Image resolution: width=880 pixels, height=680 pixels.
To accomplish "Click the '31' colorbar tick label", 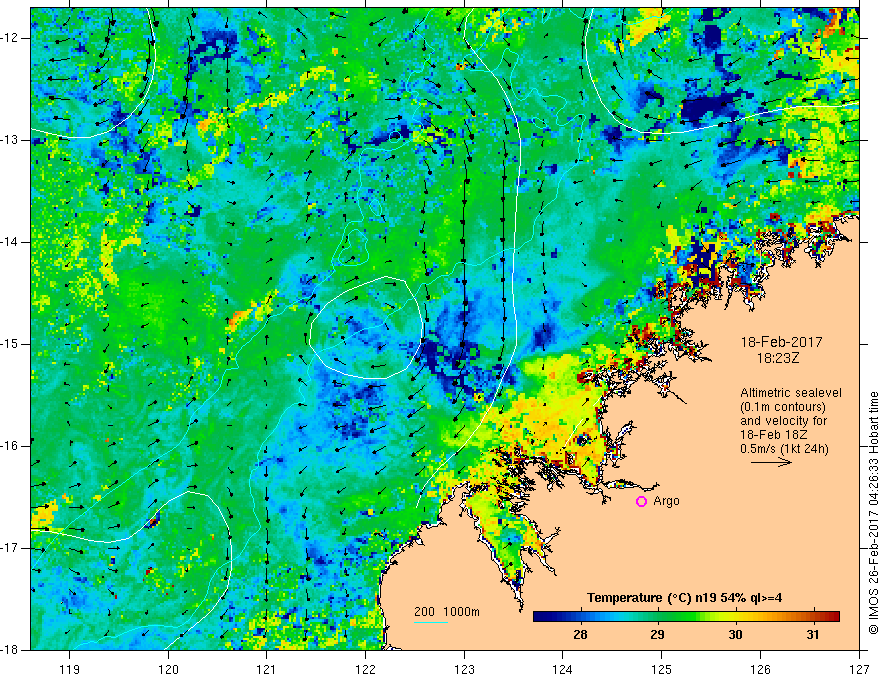I will point(813,635).
